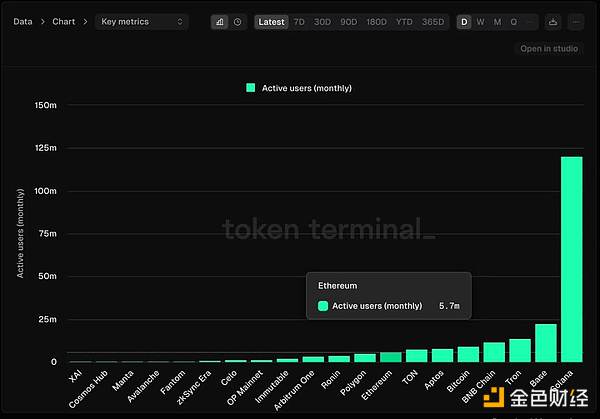Select the Latest time range
This screenshot has width=600, height=419.
[271, 21]
